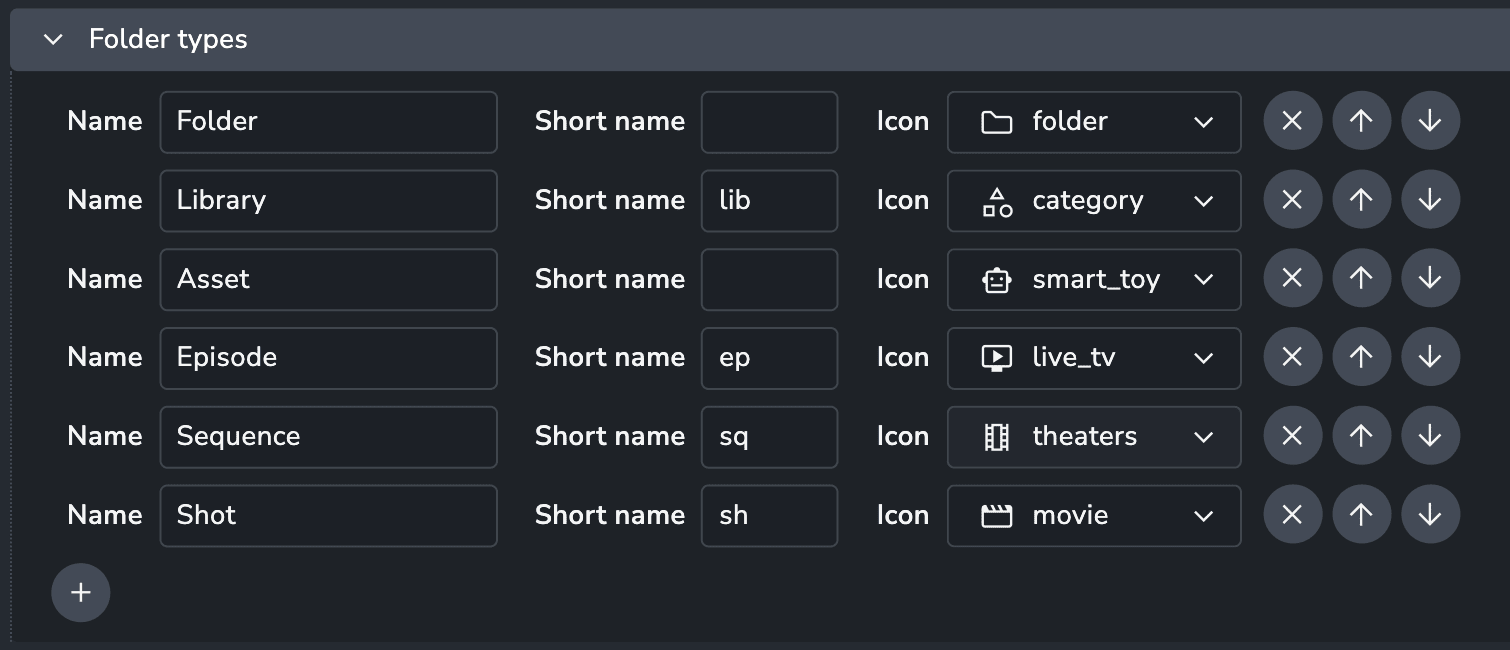The width and height of the screenshot is (1510, 650).
Task: Remove the Folder type row
Action: 1292,122
